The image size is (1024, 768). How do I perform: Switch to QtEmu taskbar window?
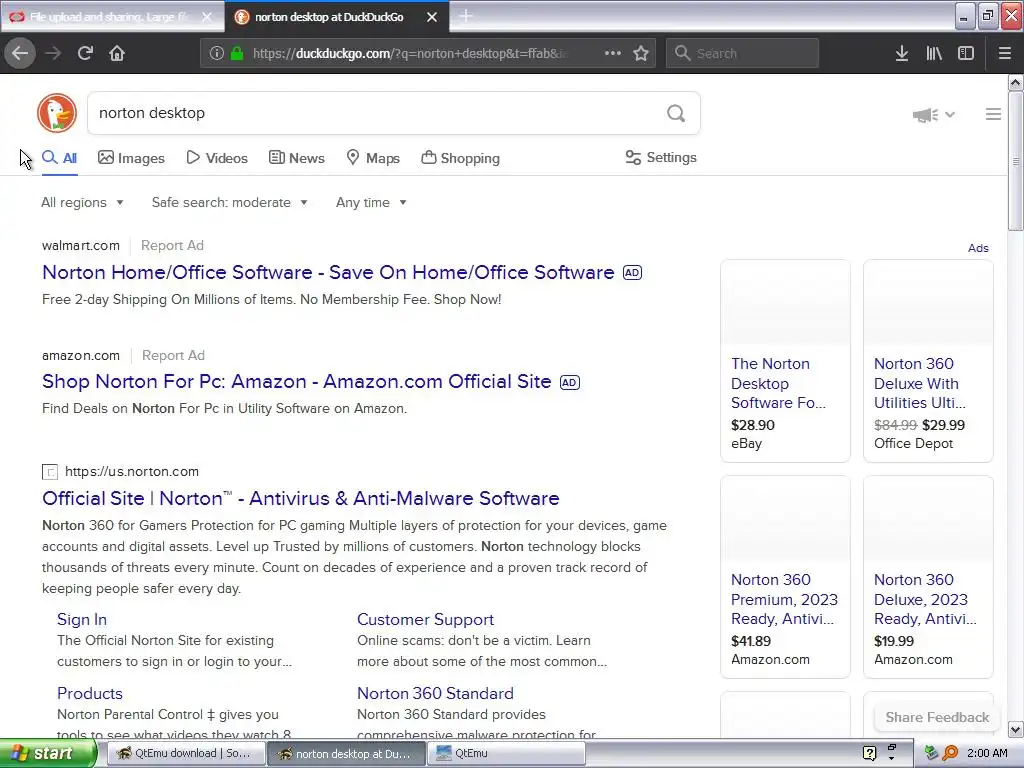point(506,753)
